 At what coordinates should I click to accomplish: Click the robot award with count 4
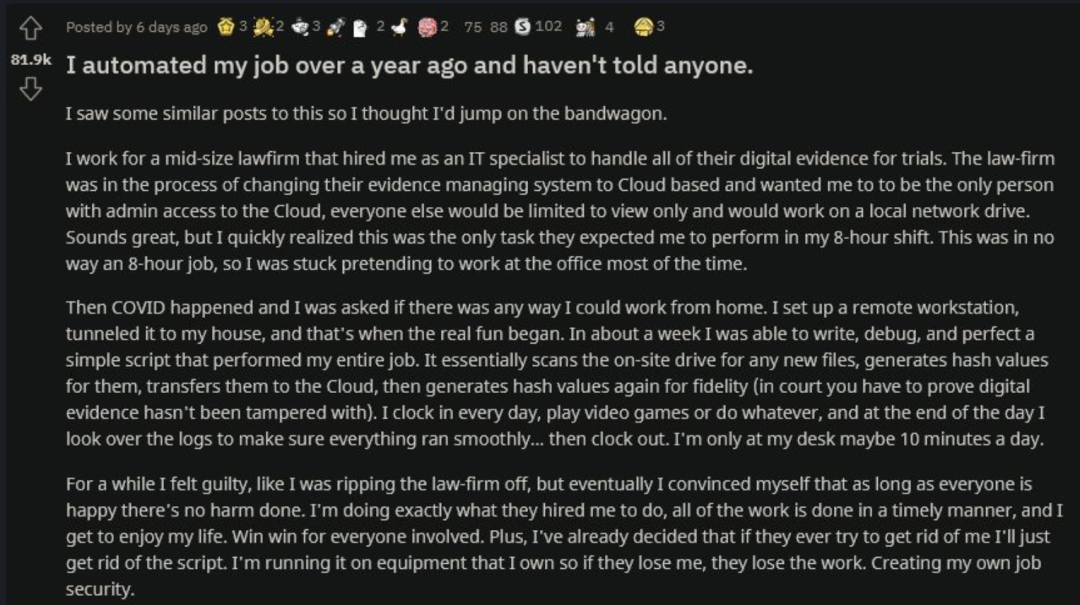[x=585, y=27]
